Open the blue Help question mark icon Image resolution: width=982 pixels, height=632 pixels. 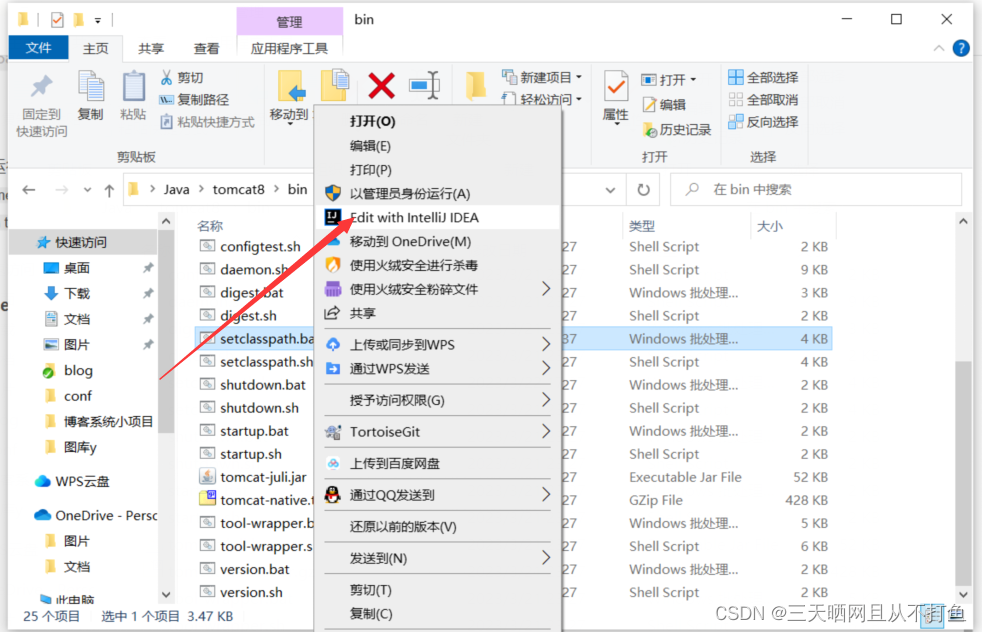(x=961, y=48)
